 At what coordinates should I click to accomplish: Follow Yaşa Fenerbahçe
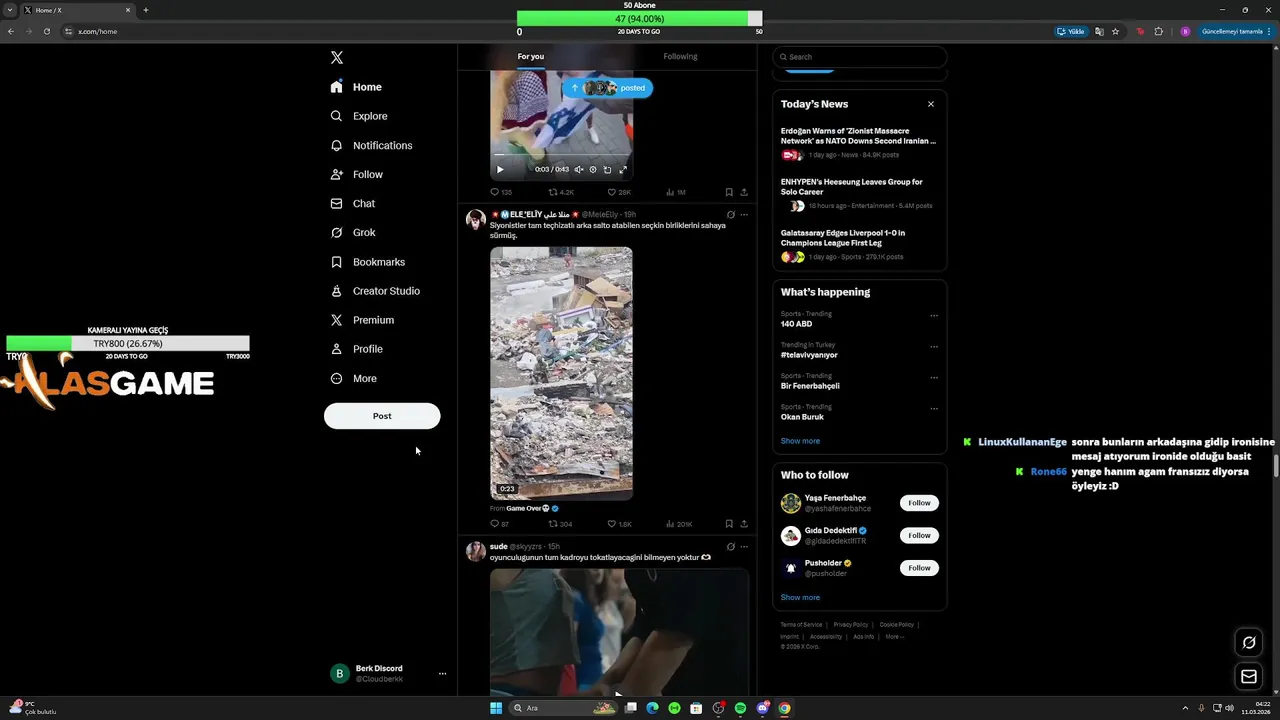(919, 503)
